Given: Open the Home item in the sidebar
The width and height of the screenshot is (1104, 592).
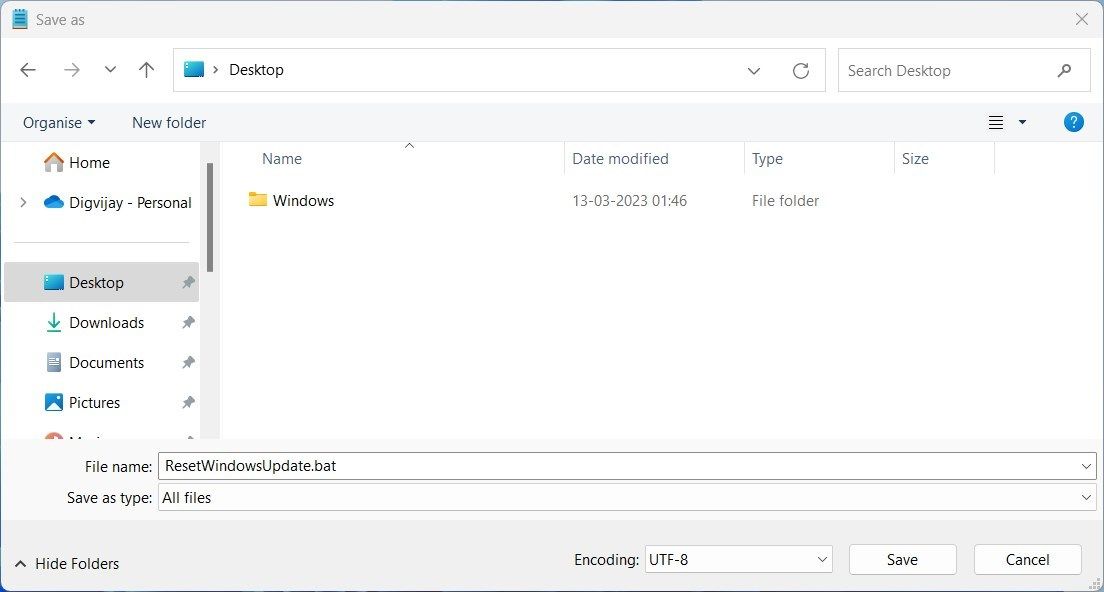Looking at the screenshot, I should coord(89,162).
